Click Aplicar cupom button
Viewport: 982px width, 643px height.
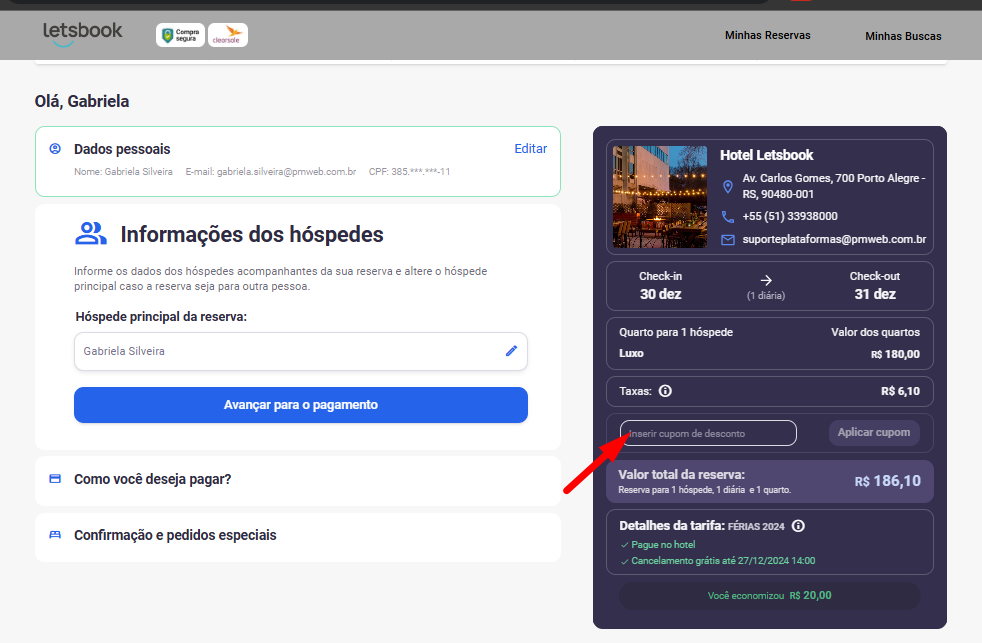click(874, 433)
